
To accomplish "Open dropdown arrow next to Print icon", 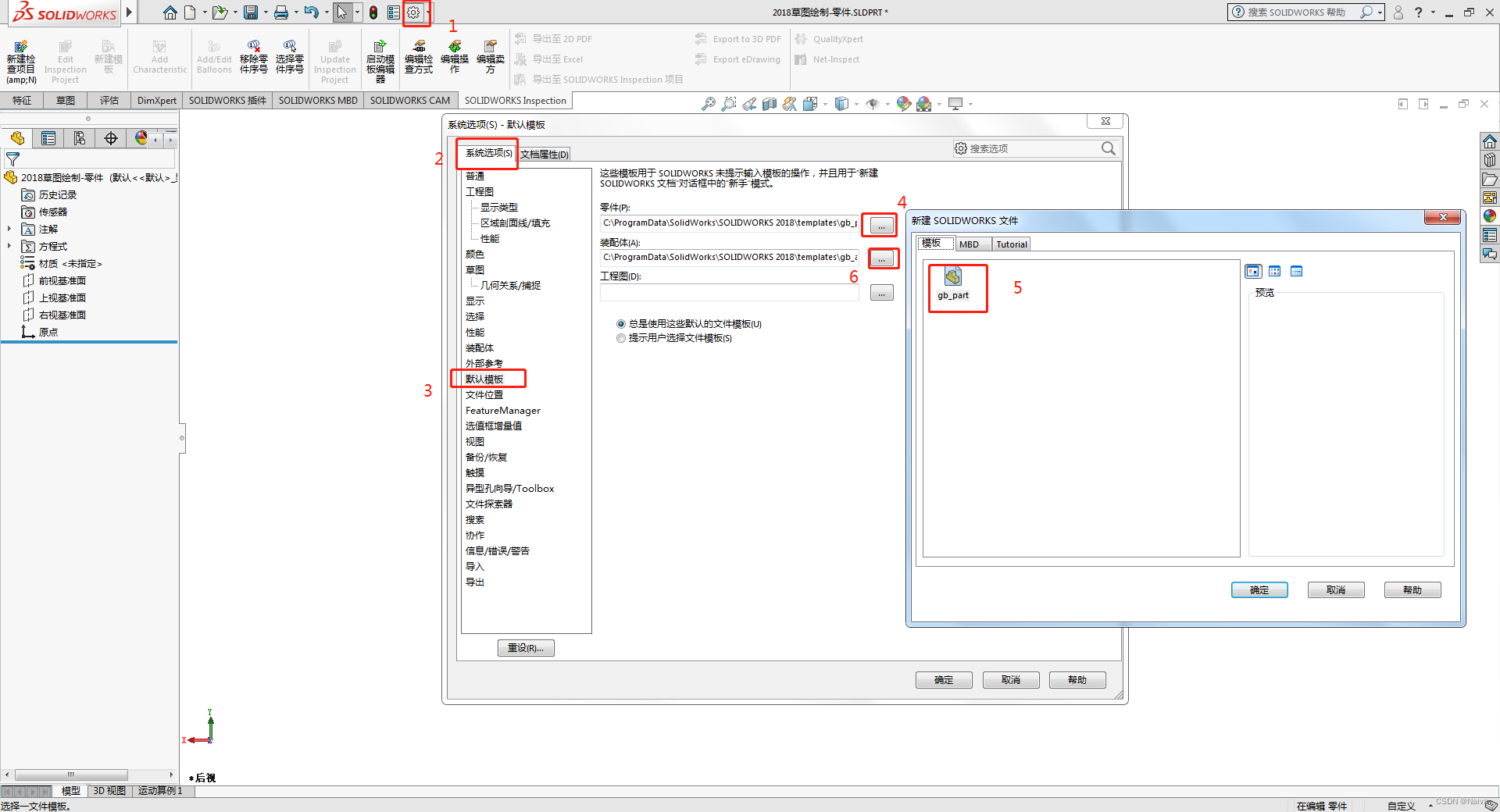I will click(296, 12).
